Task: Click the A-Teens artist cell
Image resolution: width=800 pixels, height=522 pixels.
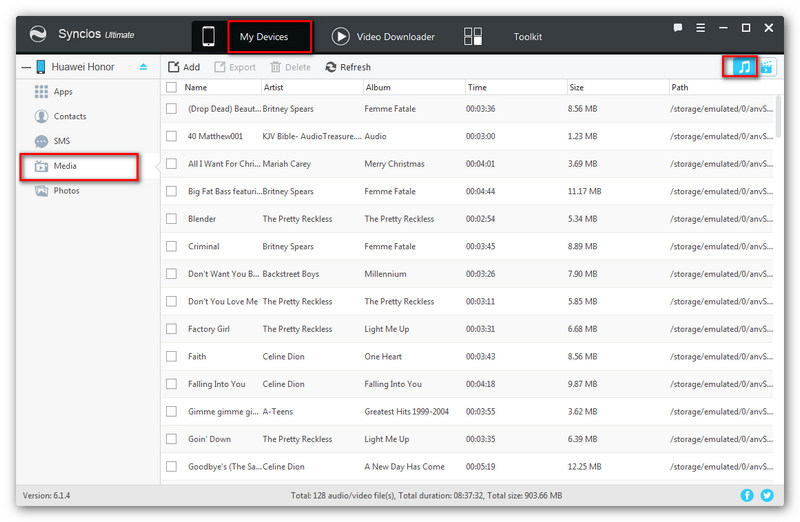Action: [278, 412]
